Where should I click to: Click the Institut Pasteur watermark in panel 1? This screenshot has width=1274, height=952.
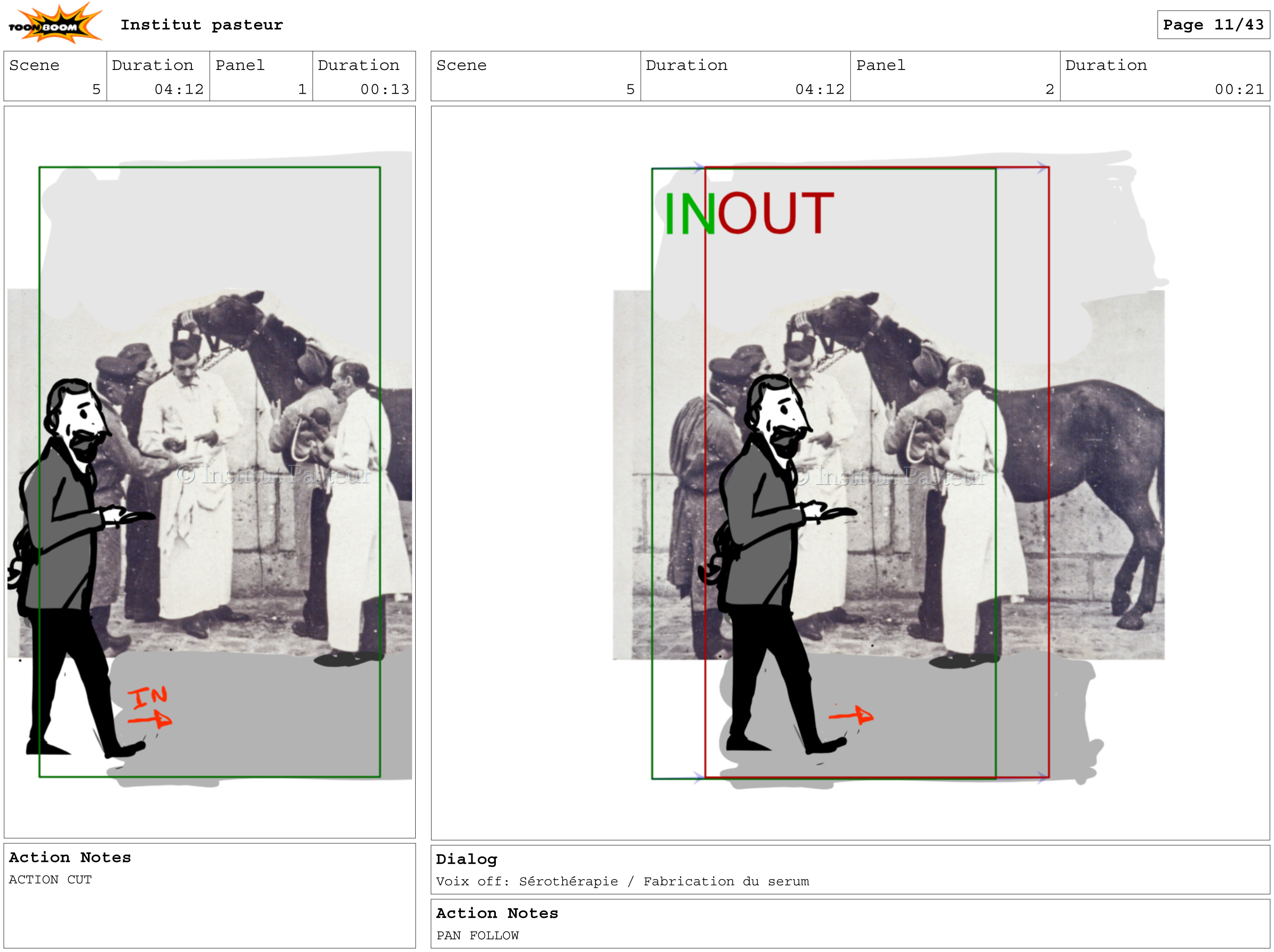click(x=274, y=475)
